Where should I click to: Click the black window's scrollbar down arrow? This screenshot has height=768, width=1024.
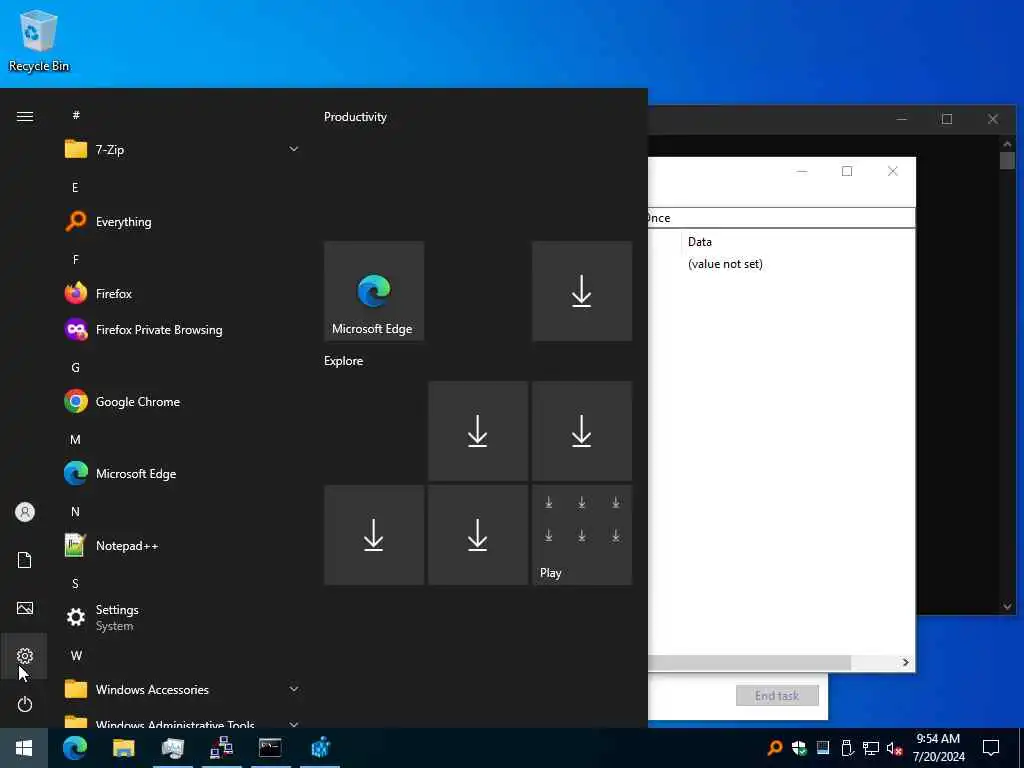coord(1007,607)
